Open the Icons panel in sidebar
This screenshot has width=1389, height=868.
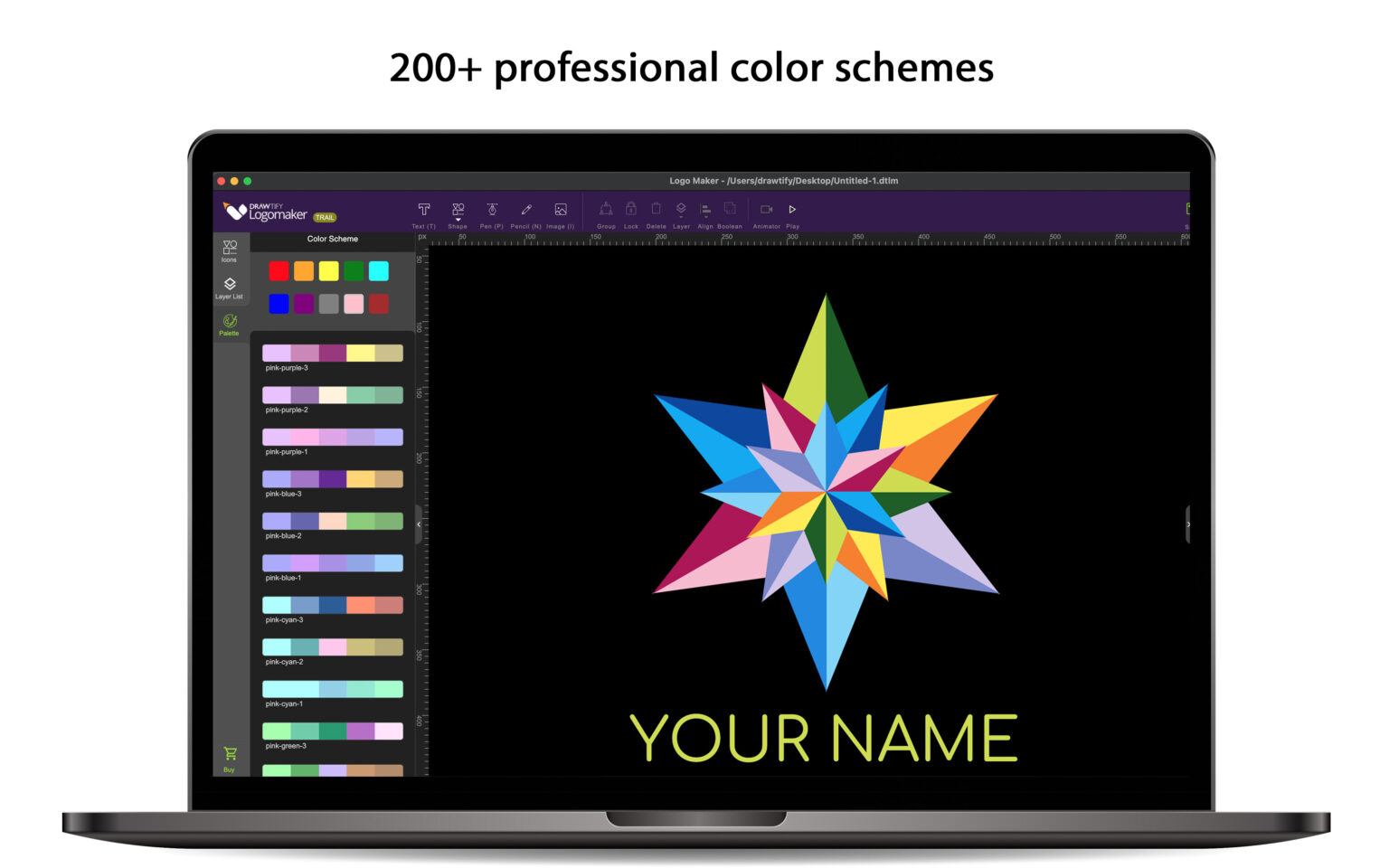(x=230, y=250)
